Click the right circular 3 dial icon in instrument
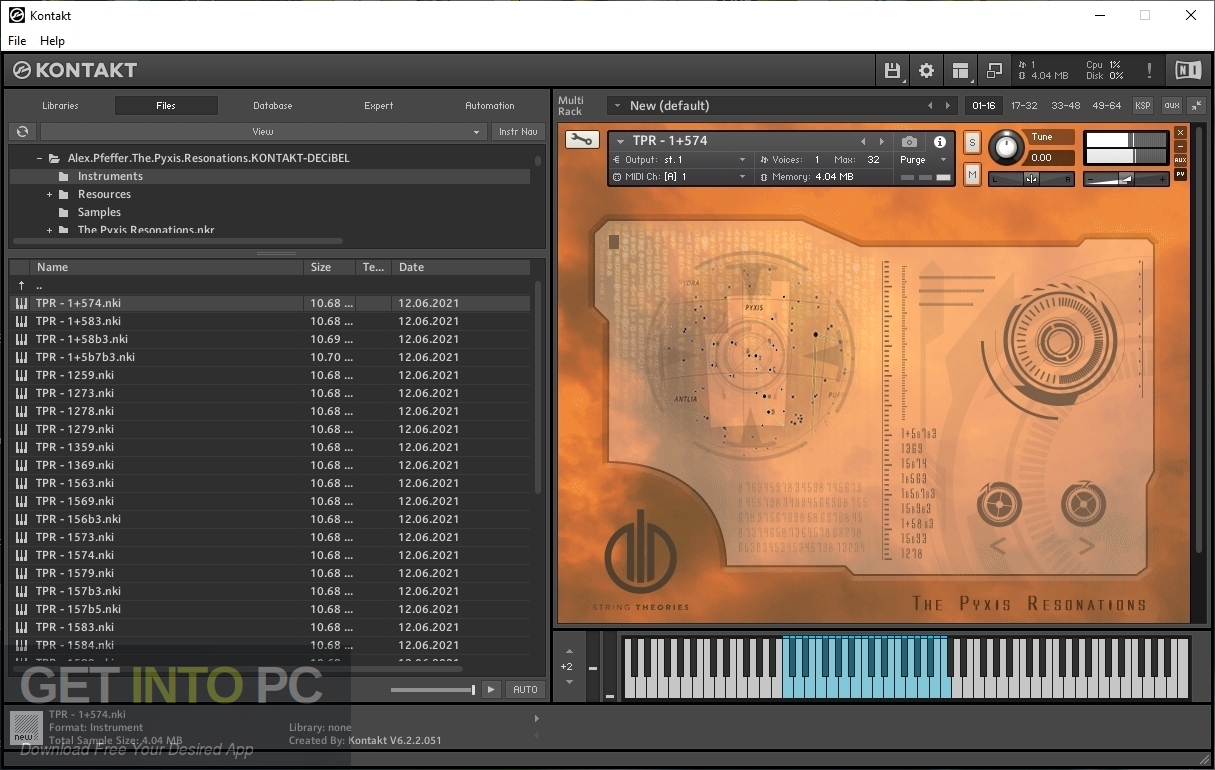 coord(1083,503)
